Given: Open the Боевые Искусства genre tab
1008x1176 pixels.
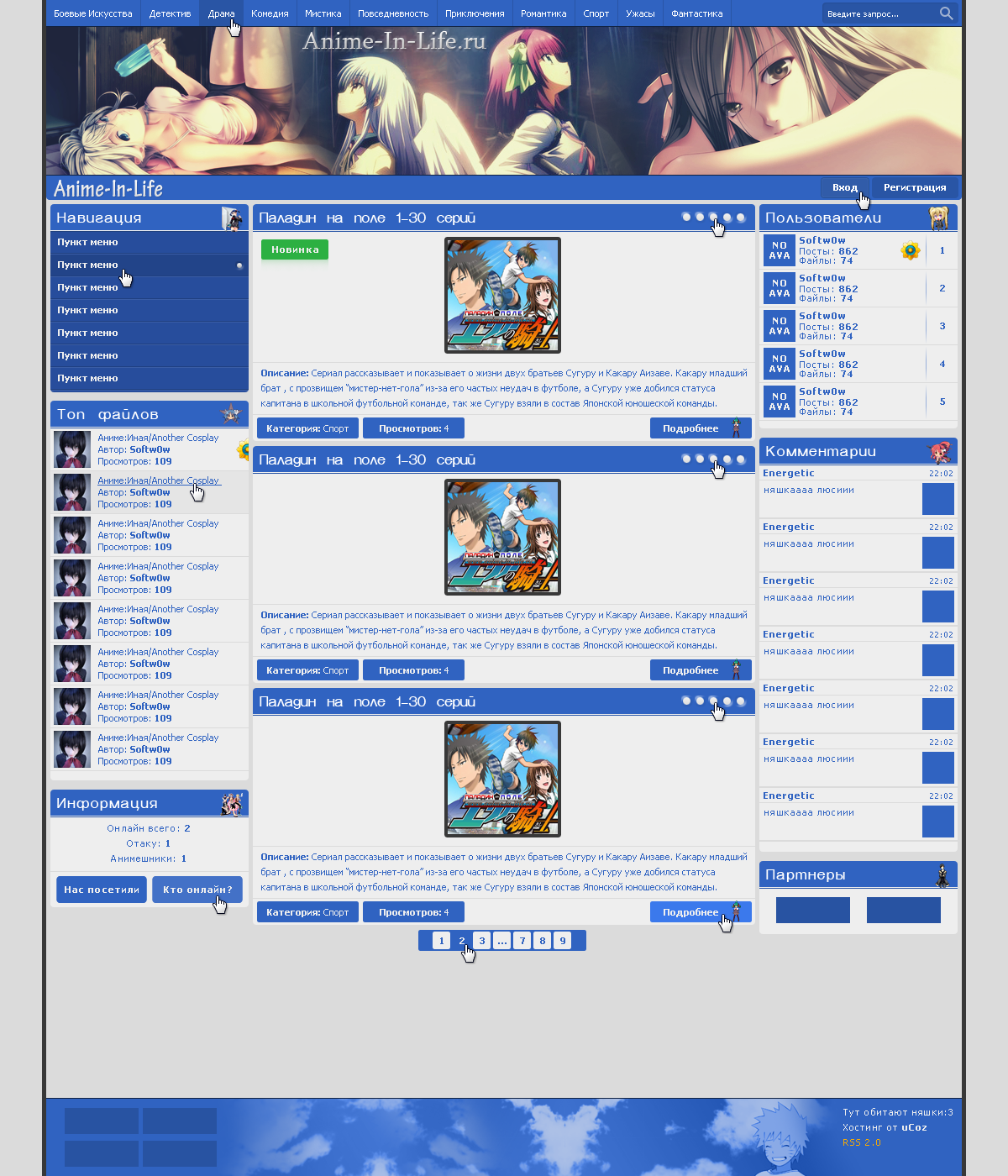Looking at the screenshot, I should point(93,13).
